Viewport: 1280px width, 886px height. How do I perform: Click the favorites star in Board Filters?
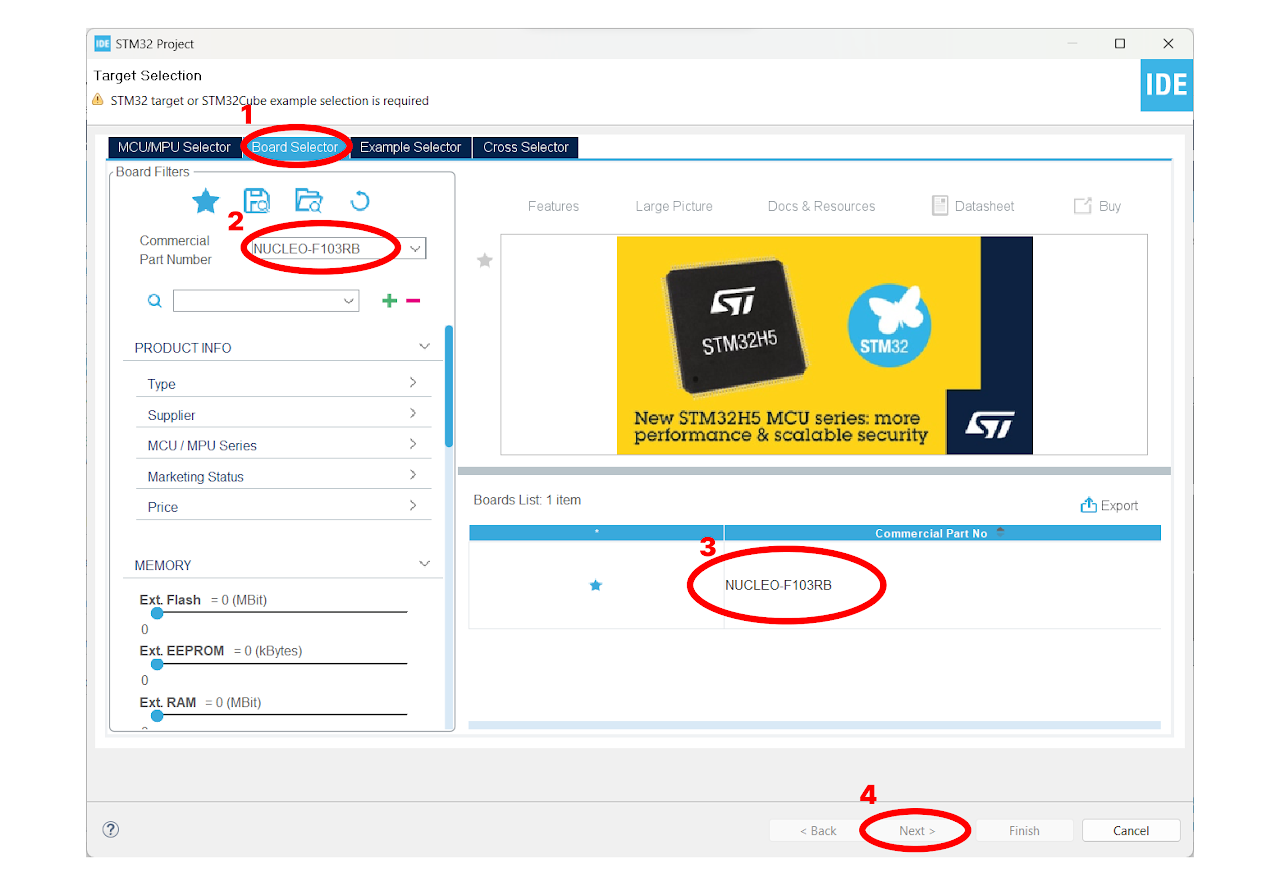click(x=206, y=201)
